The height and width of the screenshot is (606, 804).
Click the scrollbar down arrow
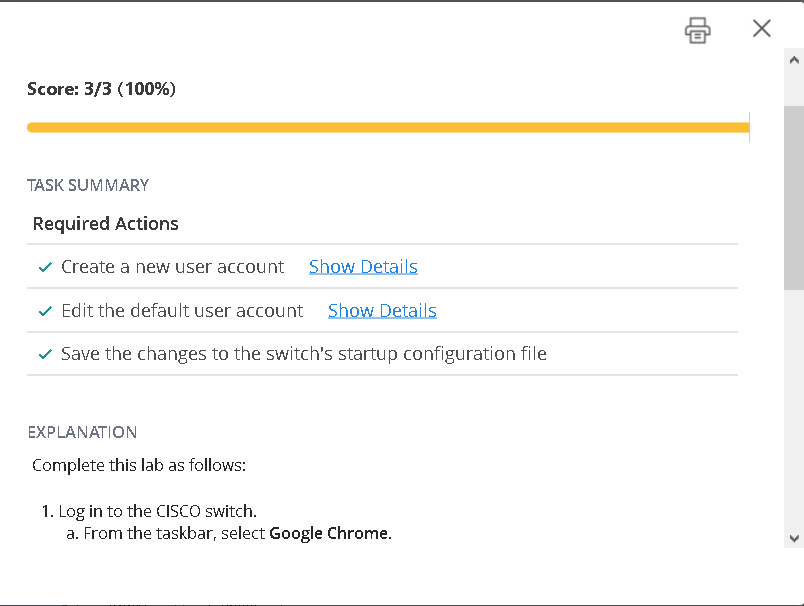[794, 538]
